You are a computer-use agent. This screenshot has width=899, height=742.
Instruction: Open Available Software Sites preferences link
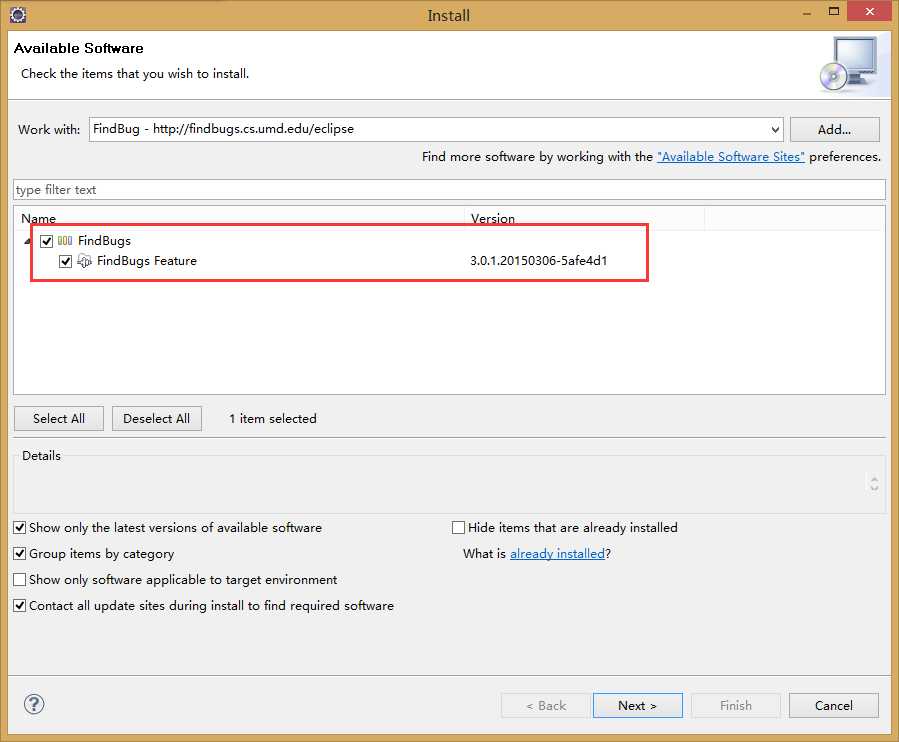(730, 157)
